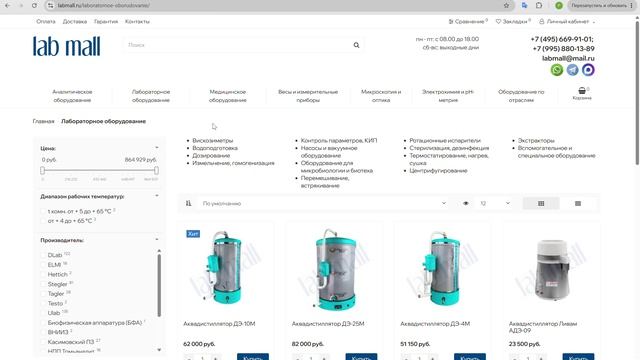Screen dimensions: 640x360
Task: Open the Доставка link
Action: coord(75,22)
